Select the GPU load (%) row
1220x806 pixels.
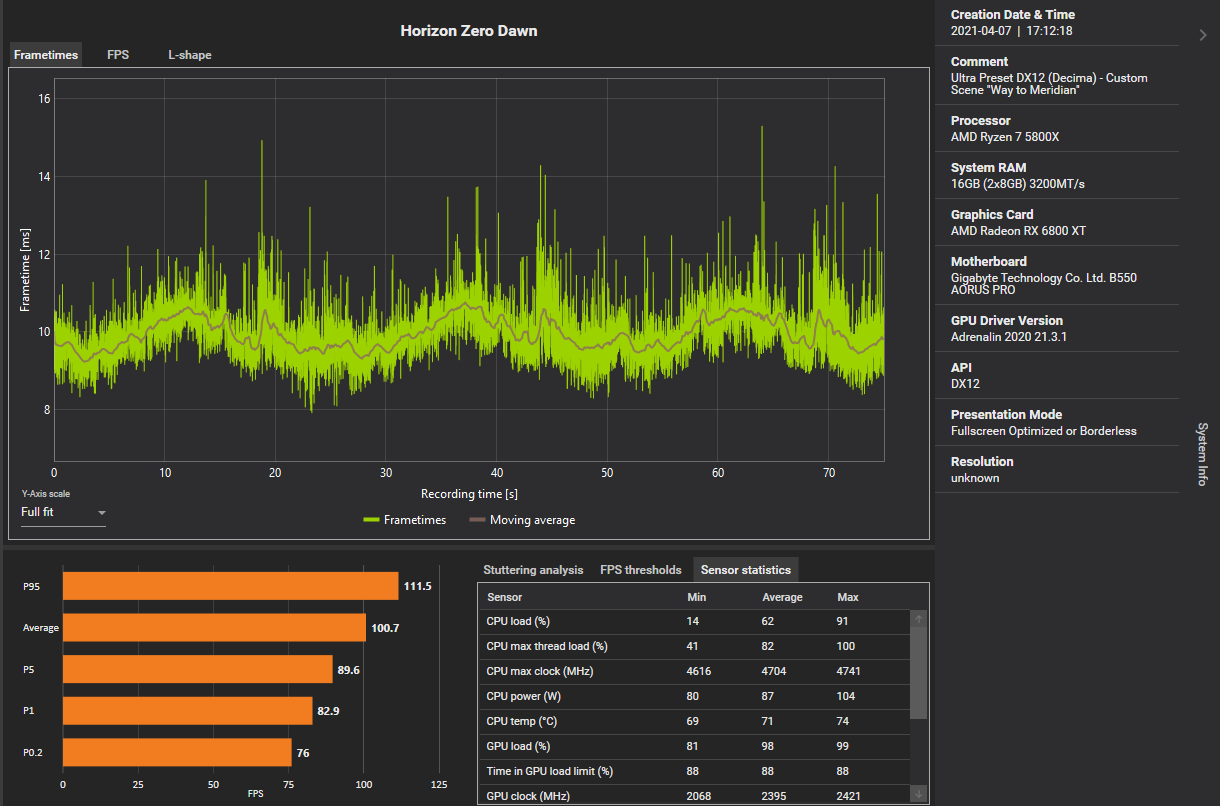695,746
